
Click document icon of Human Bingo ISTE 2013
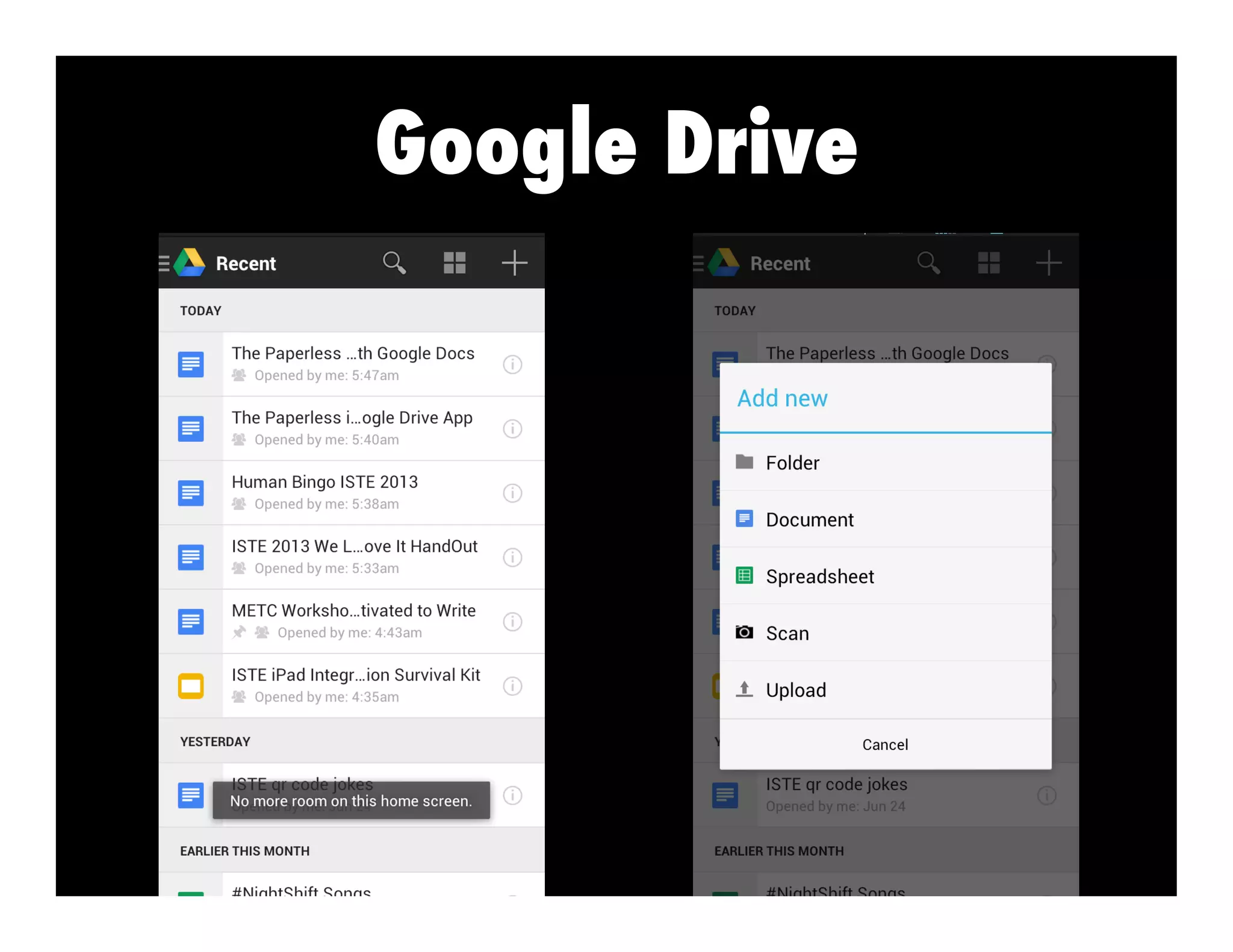pyautogui.click(x=191, y=493)
